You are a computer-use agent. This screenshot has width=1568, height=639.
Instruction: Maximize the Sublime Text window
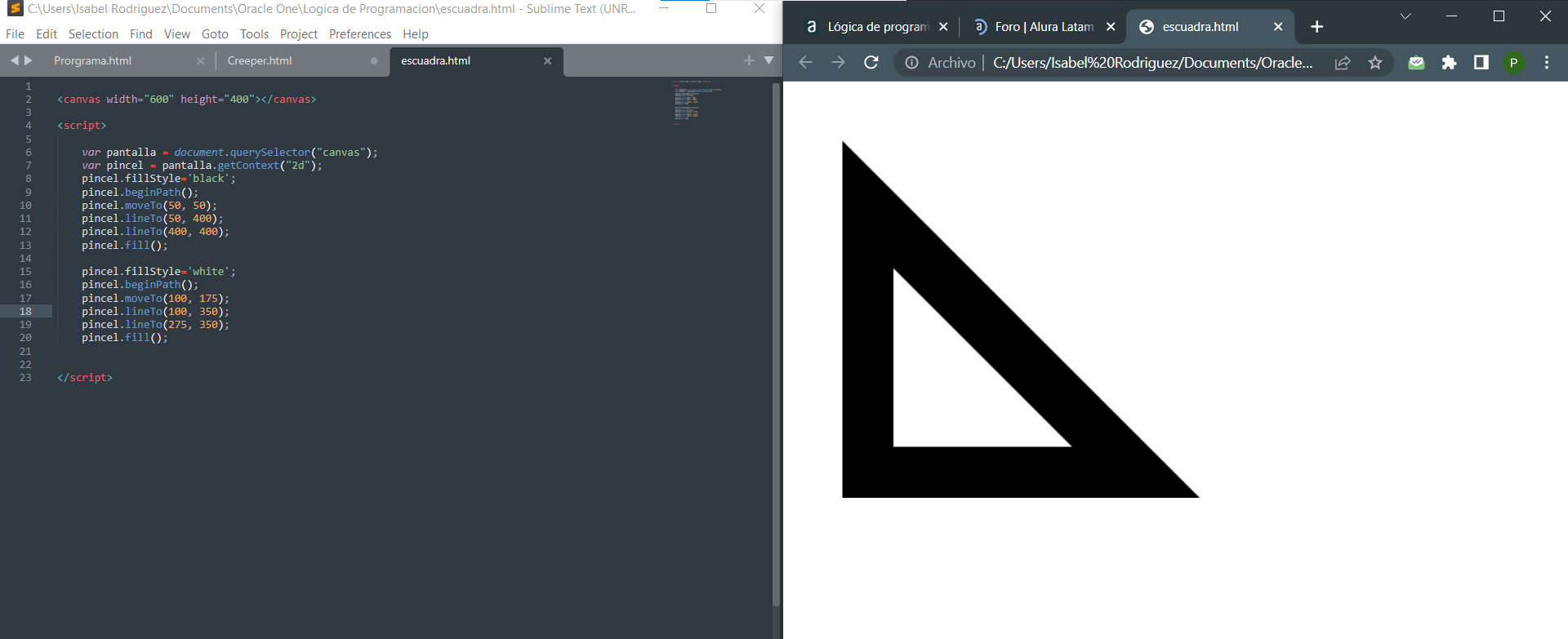coord(711,9)
